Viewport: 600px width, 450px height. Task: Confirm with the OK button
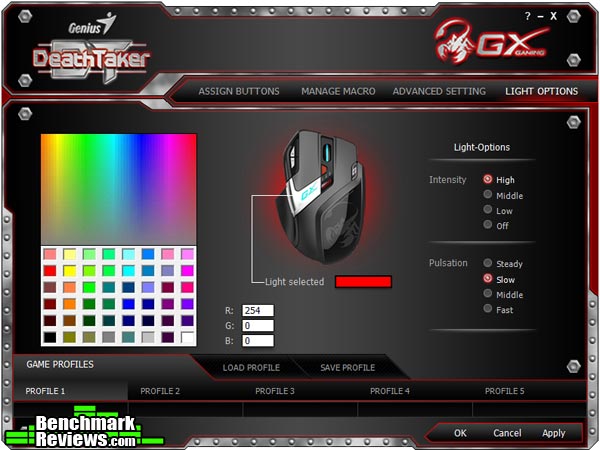pyautogui.click(x=460, y=433)
